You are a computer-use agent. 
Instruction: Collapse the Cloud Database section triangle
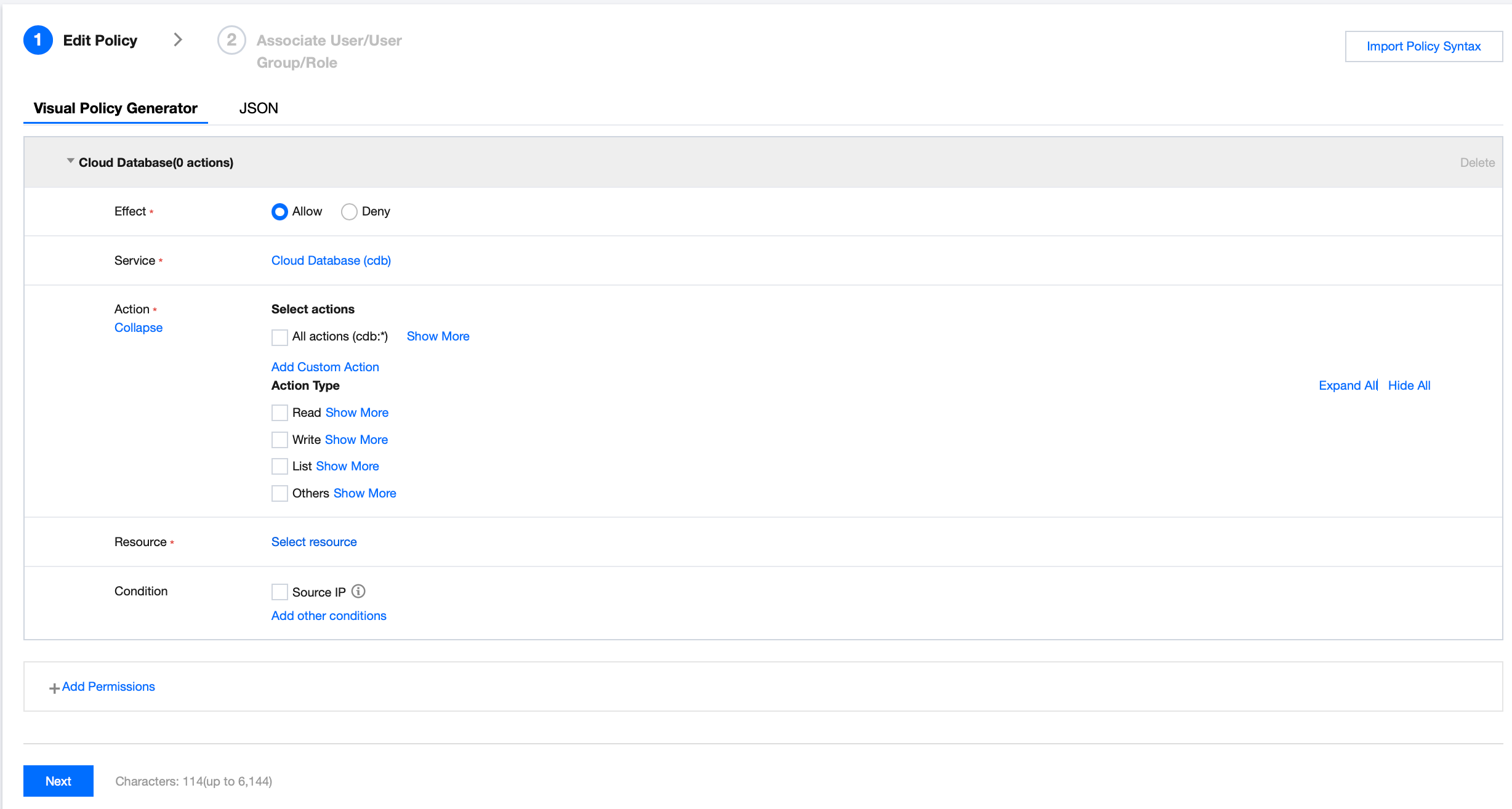70,161
